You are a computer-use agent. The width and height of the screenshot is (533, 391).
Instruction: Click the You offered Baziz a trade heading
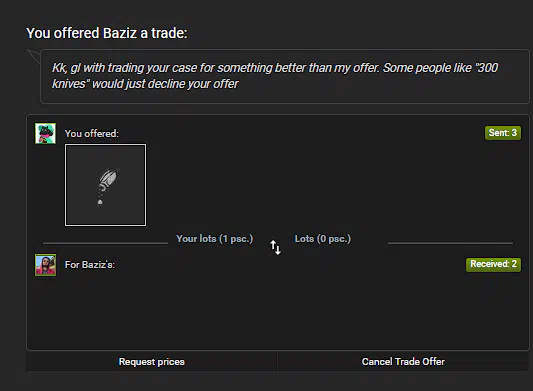tap(107, 33)
